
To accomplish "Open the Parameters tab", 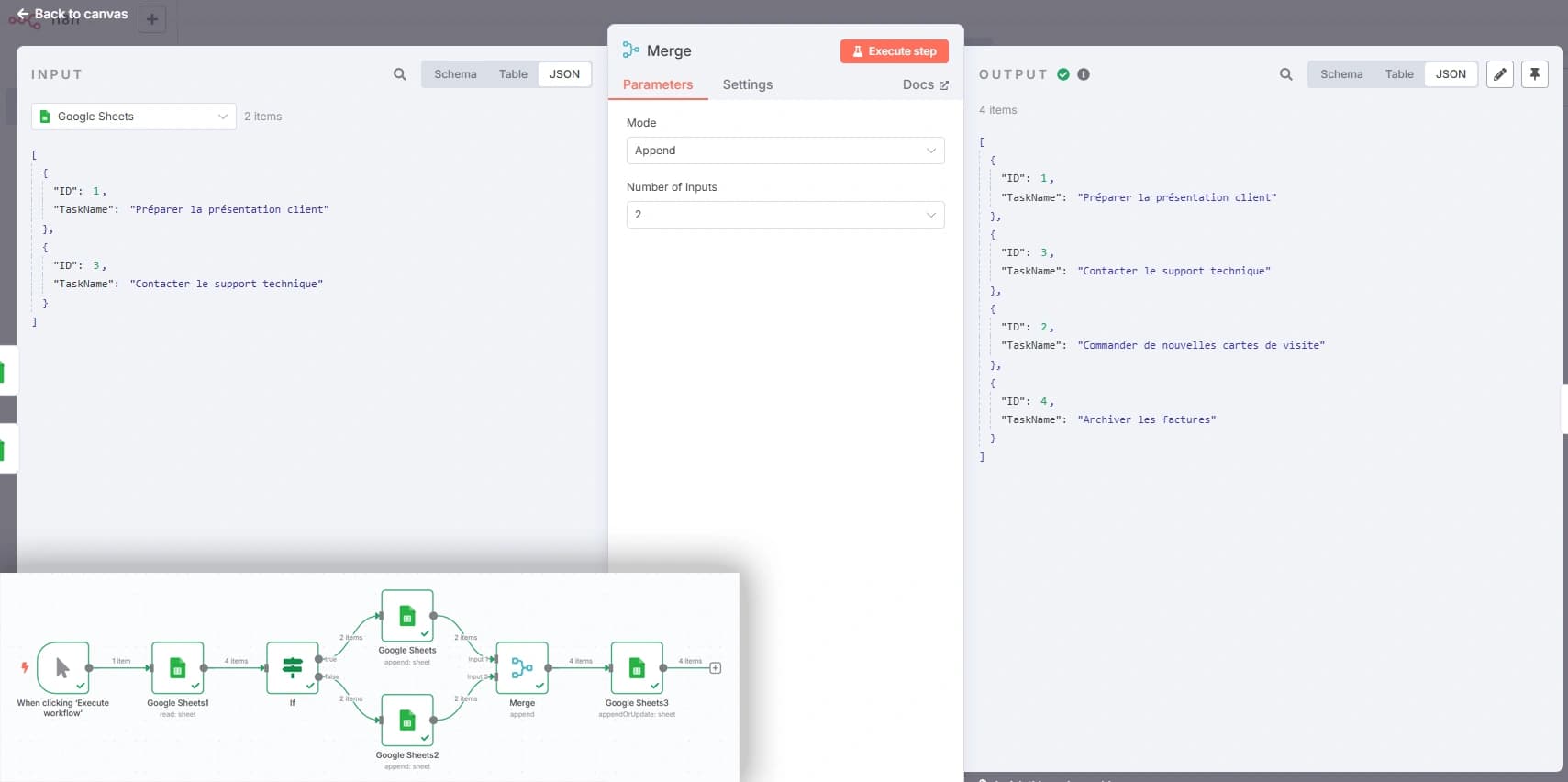I will click(x=658, y=84).
